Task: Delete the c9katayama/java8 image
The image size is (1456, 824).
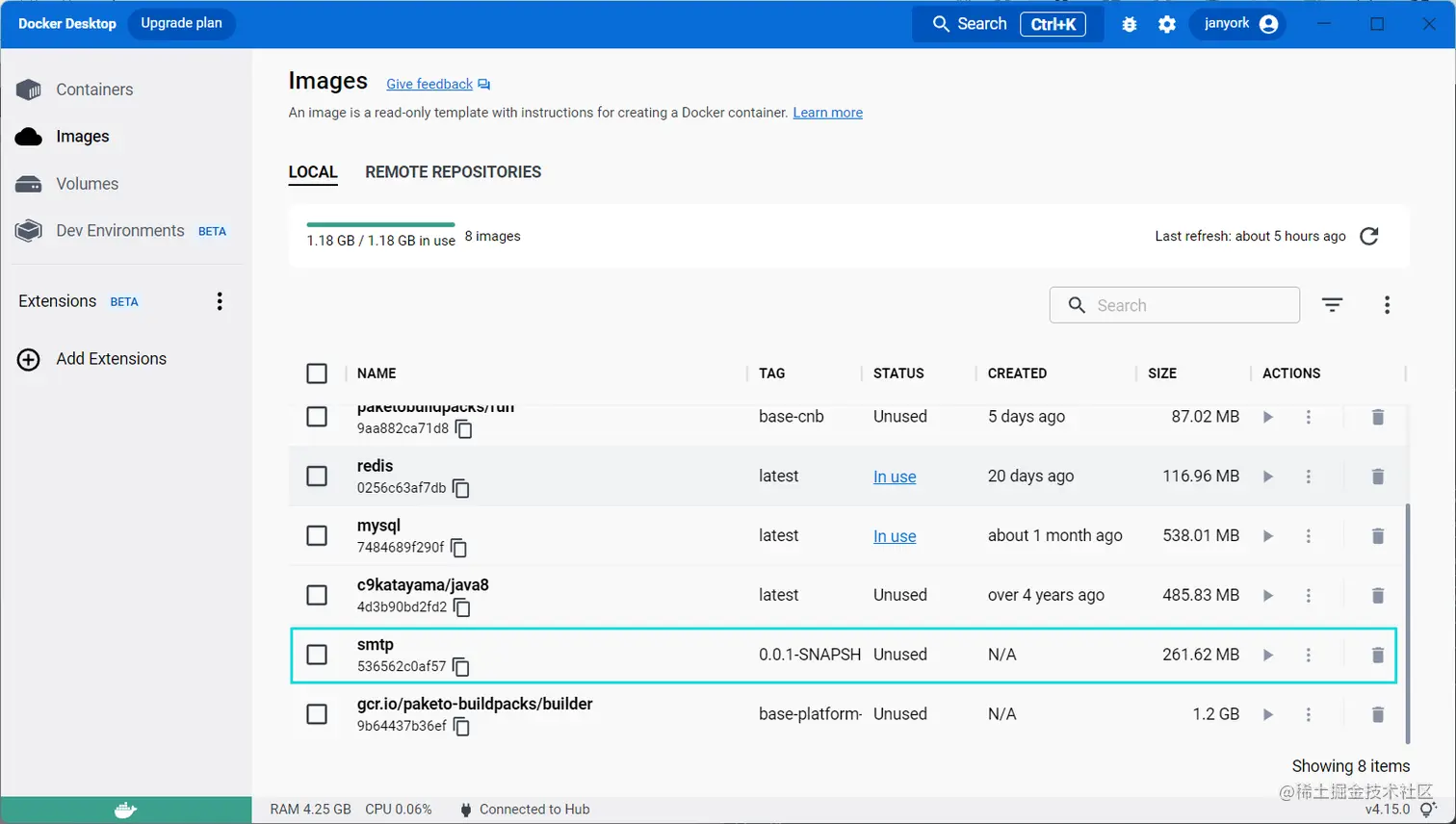Action: point(1378,596)
